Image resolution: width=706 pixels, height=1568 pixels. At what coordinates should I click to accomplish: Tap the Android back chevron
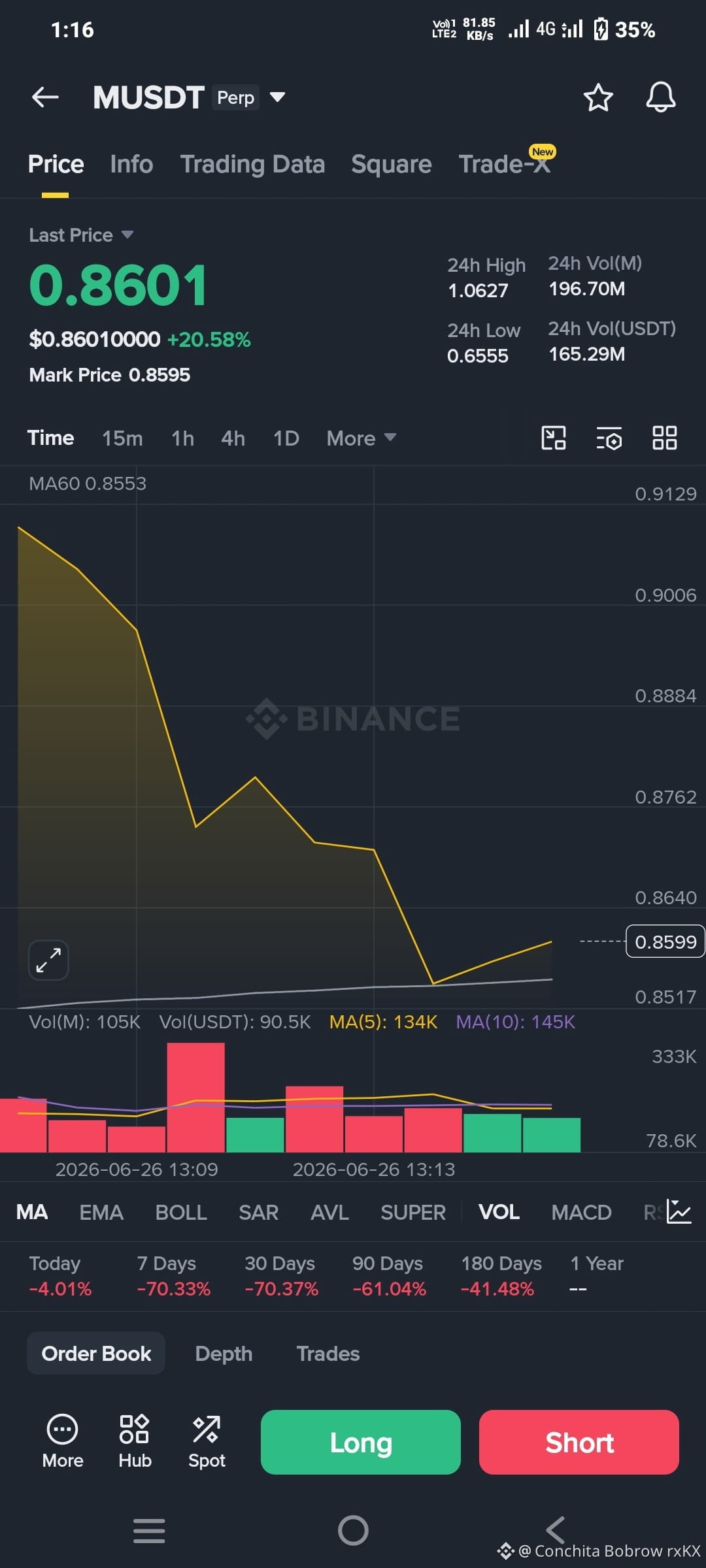point(556,1530)
